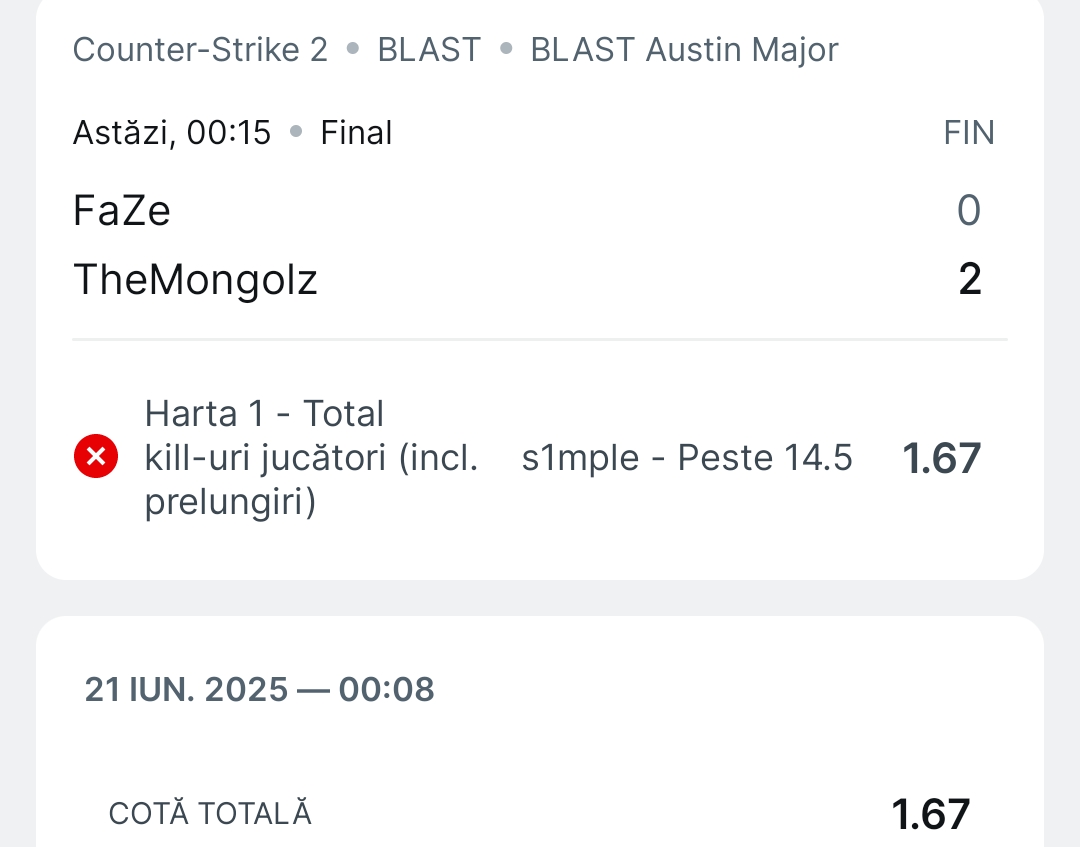
Task: Click FaZe's score of 0
Action: click(x=968, y=210)
